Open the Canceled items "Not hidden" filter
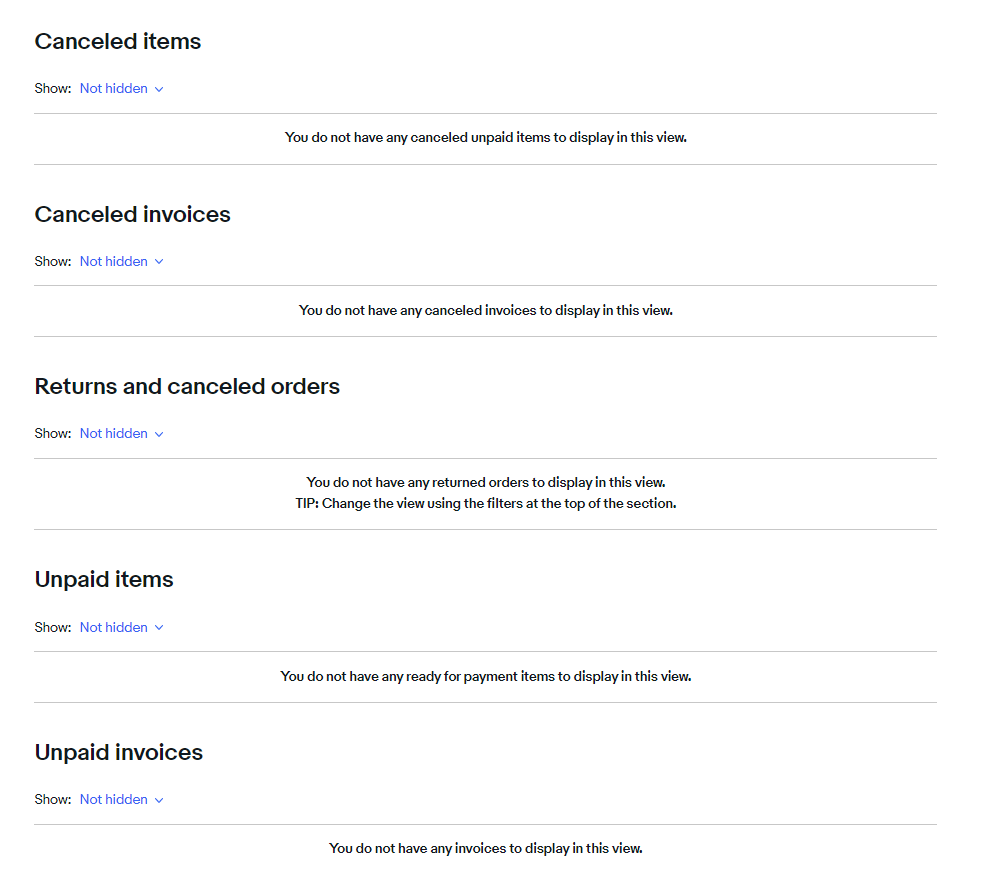This screenshot has height=886, width=983. [x=114, y=89]
